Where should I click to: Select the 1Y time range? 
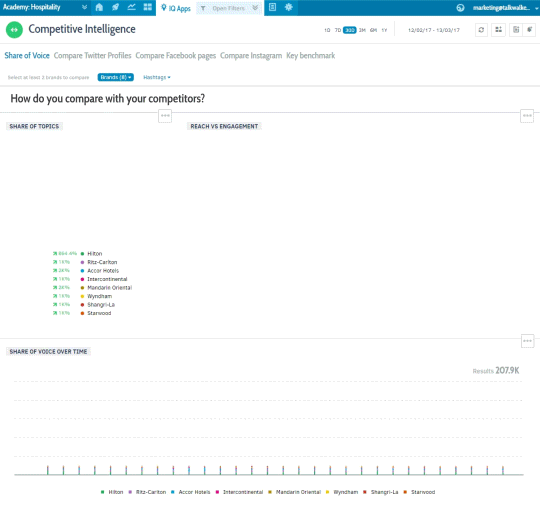pyautogui.click(x=384, y=30)
